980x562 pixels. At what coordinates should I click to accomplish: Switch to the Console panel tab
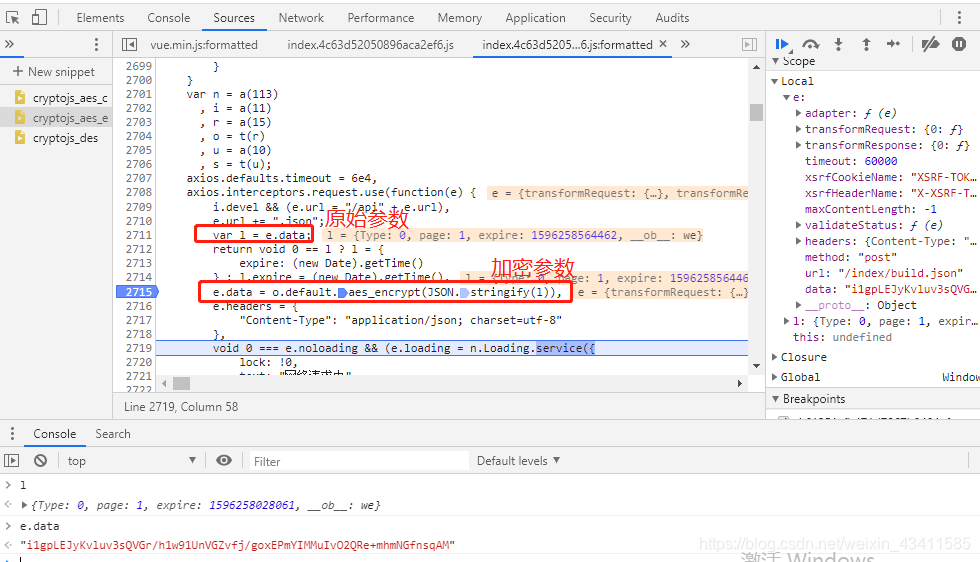pyautogui.click(x=169, y=18)
